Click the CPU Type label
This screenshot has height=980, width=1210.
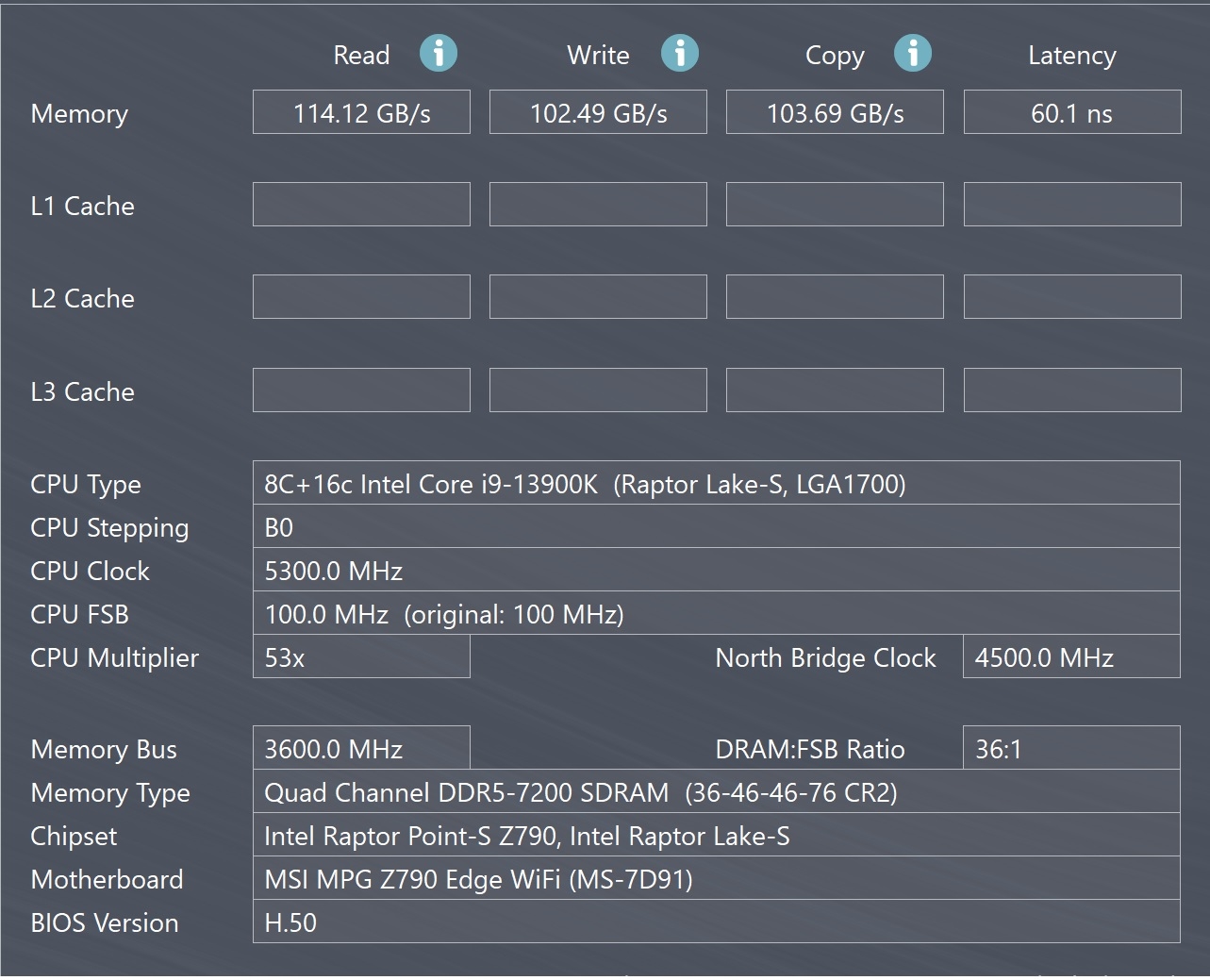tap(86, 485)
